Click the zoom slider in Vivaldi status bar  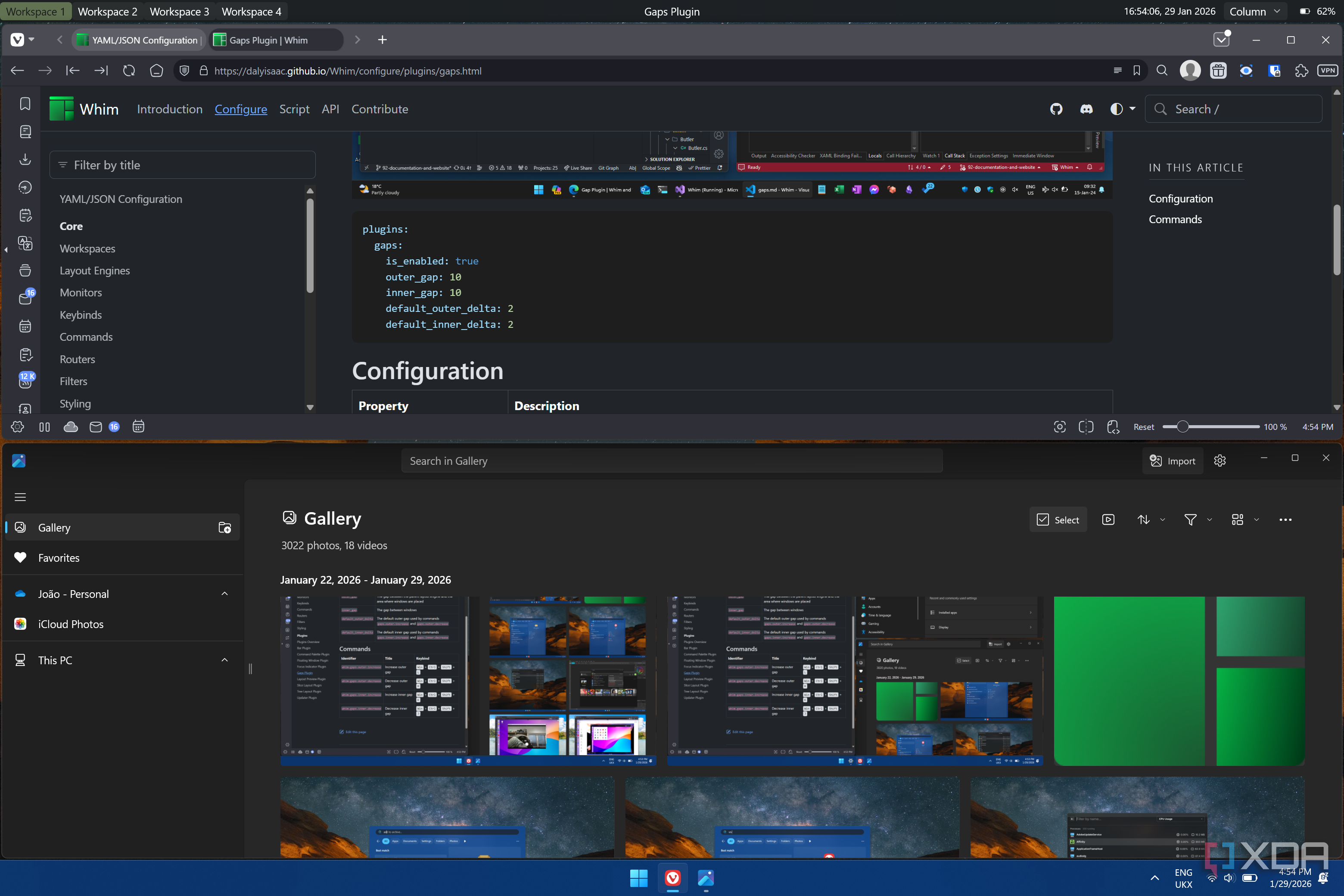(x=1210, y=427)
